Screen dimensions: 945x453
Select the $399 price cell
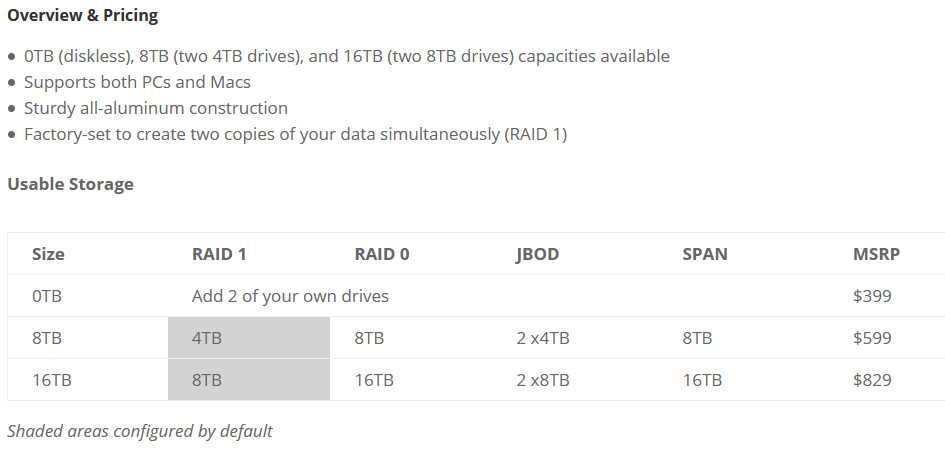coord(872,296)
